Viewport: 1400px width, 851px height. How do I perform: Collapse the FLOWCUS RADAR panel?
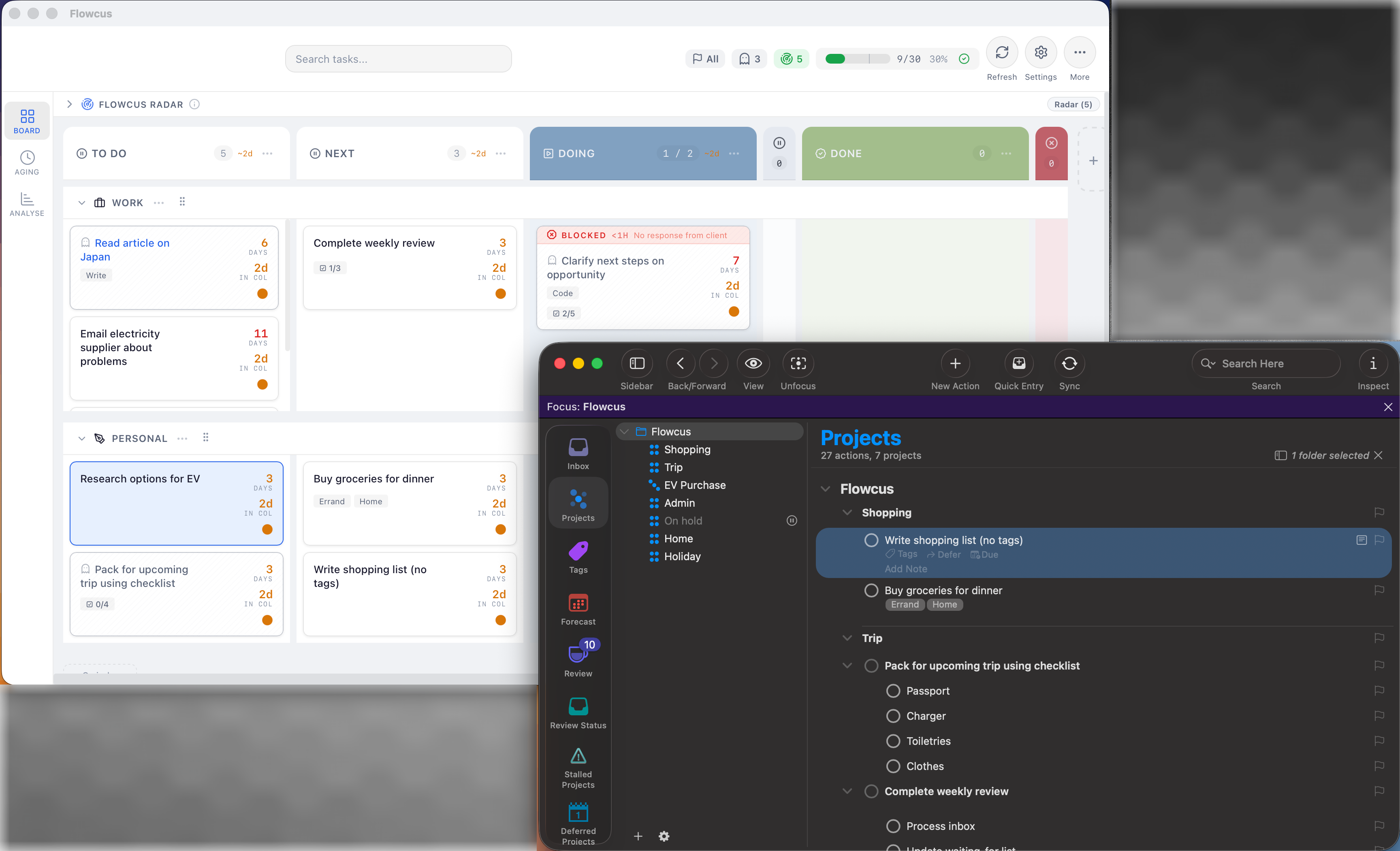point(69,104)
